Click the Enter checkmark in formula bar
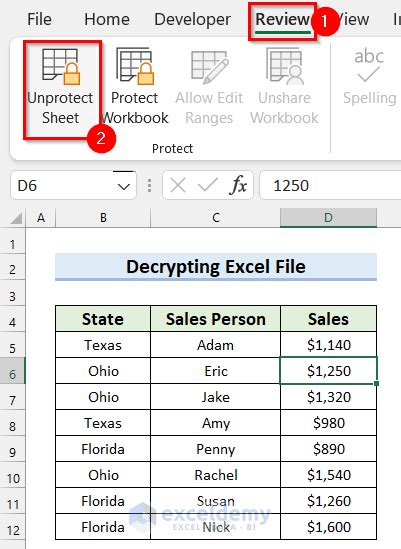This screenshot has height=549, width=401. tap(208, 185)
